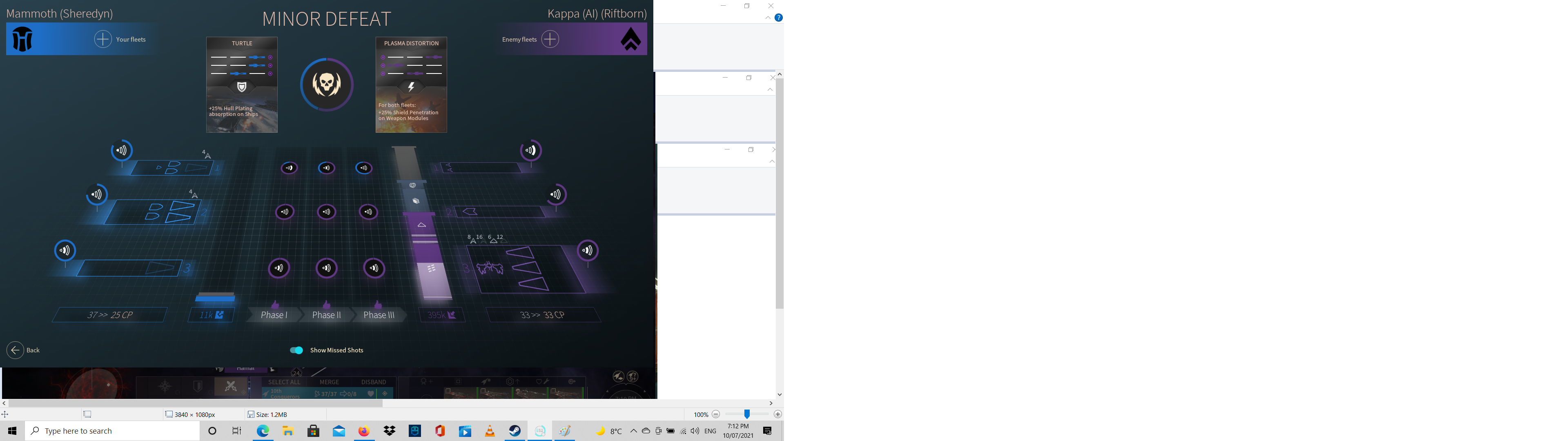This screenshot has height=441, width=1568.
Task: Toggle Show Missed Shots switch
Action: (296, 350)
